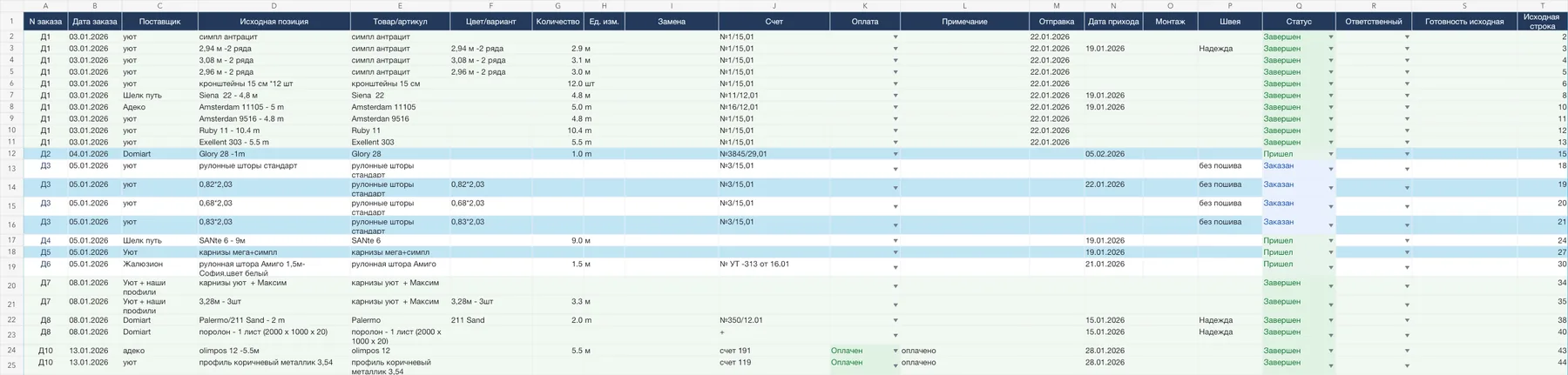Click the 'Оплата' header cell
This screenshot has width=1568, height=375.
[864, 21]
